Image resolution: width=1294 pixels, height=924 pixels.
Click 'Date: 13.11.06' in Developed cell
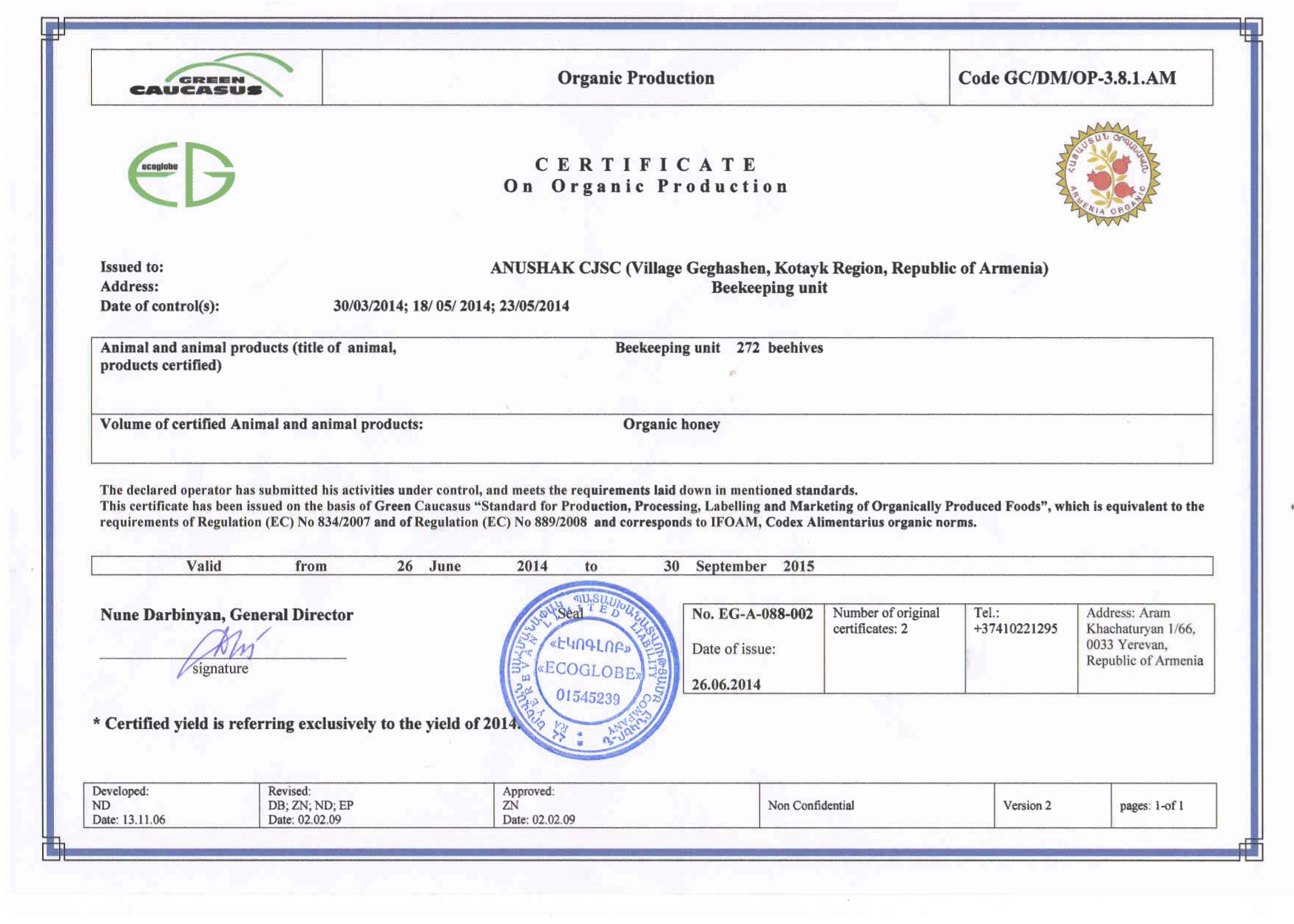click(129, 820)
